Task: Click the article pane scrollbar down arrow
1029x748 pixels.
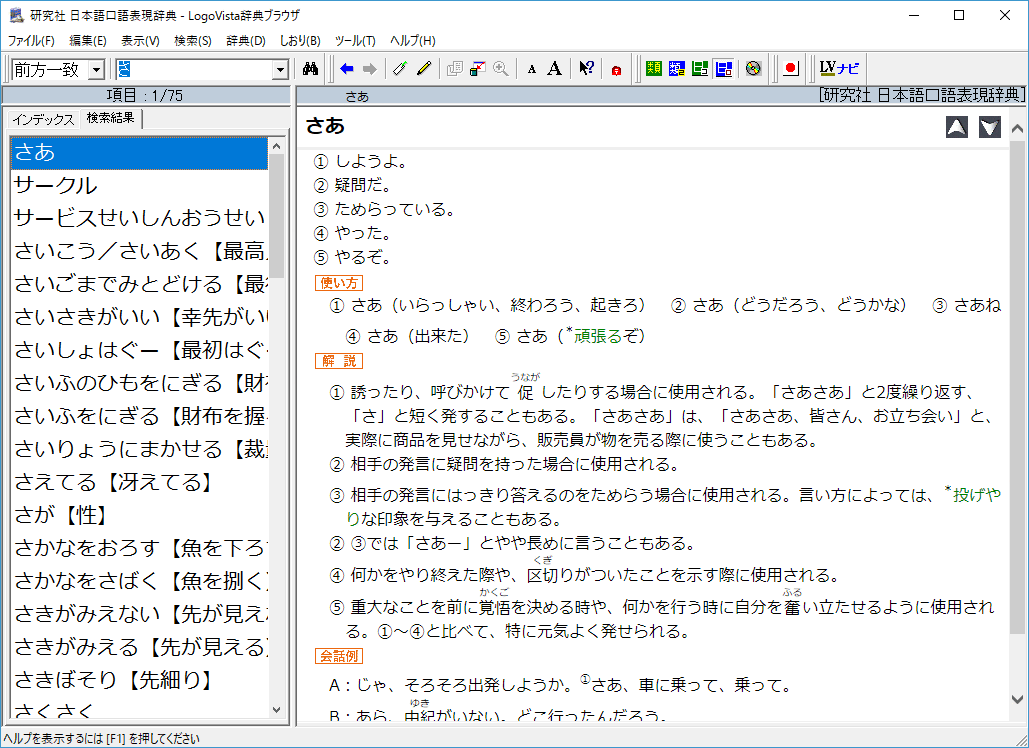Action: pos(1017,699)
